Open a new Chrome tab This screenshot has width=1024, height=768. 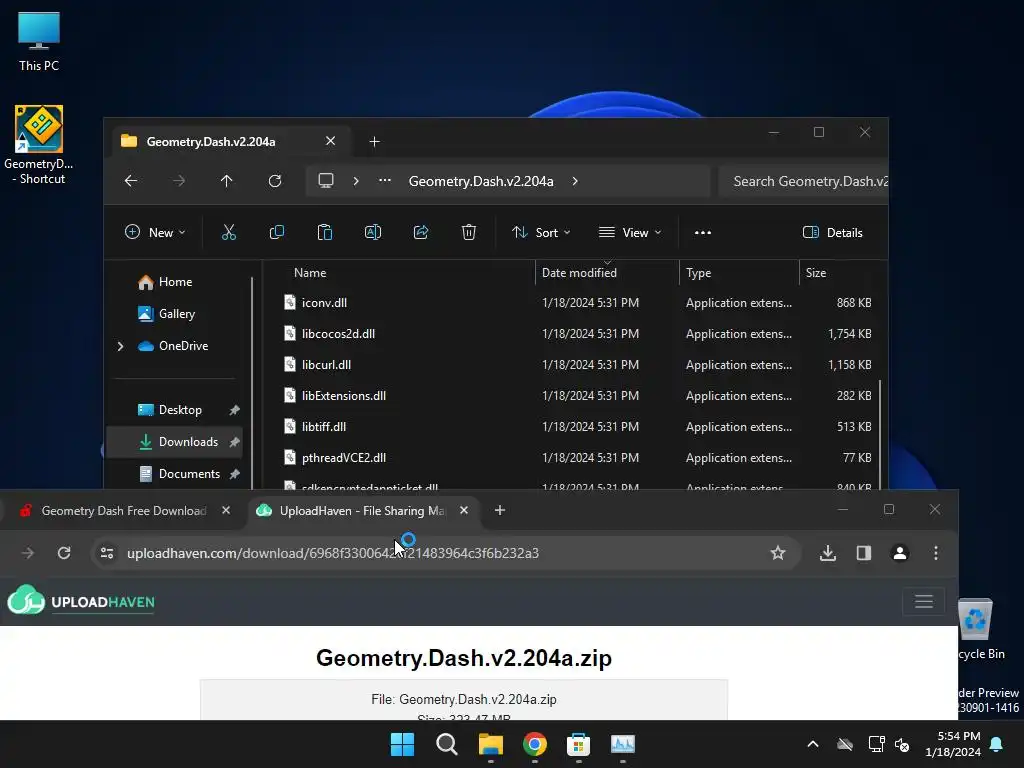(x=500, y=511)
